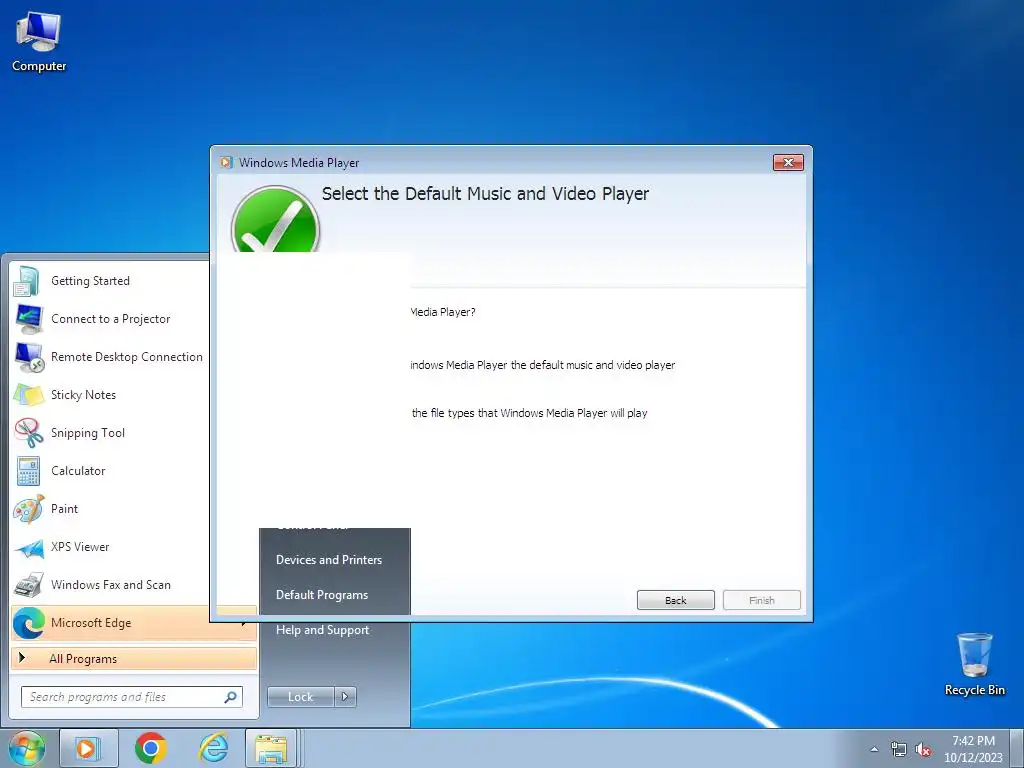Screen dimensions: 1024x768
Task: Open Default Programs
Action: pyautogui.click(x=322, y=595)
